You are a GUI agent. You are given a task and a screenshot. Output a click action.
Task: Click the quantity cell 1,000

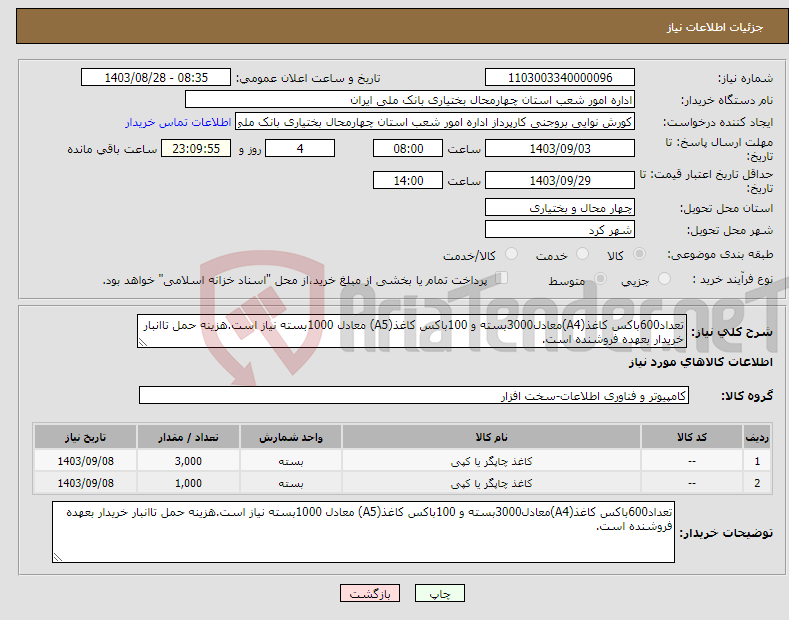click(x=188, y=483)
